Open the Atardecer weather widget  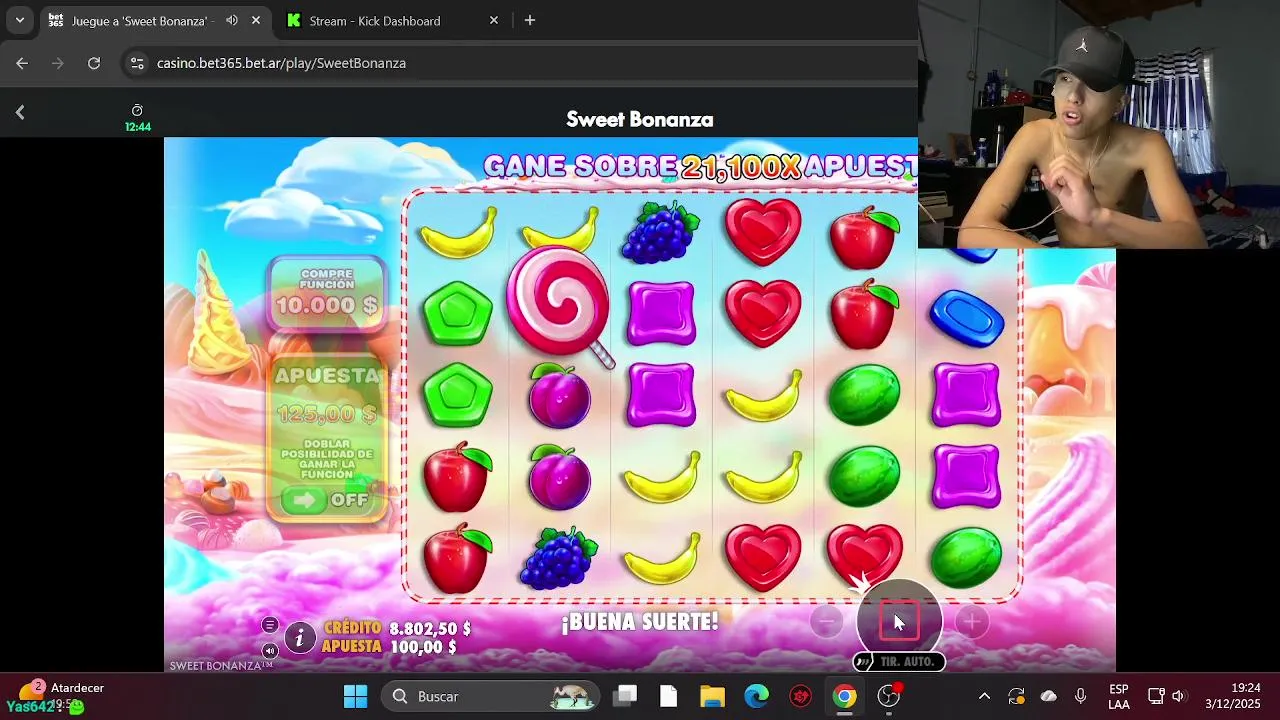60,696
